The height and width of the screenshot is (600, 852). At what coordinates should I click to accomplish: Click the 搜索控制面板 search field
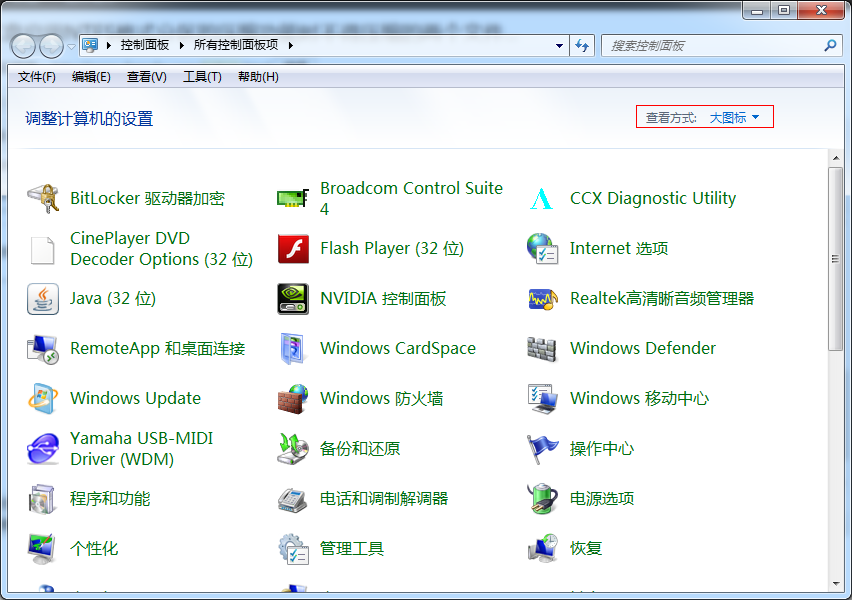coord(712,46)
